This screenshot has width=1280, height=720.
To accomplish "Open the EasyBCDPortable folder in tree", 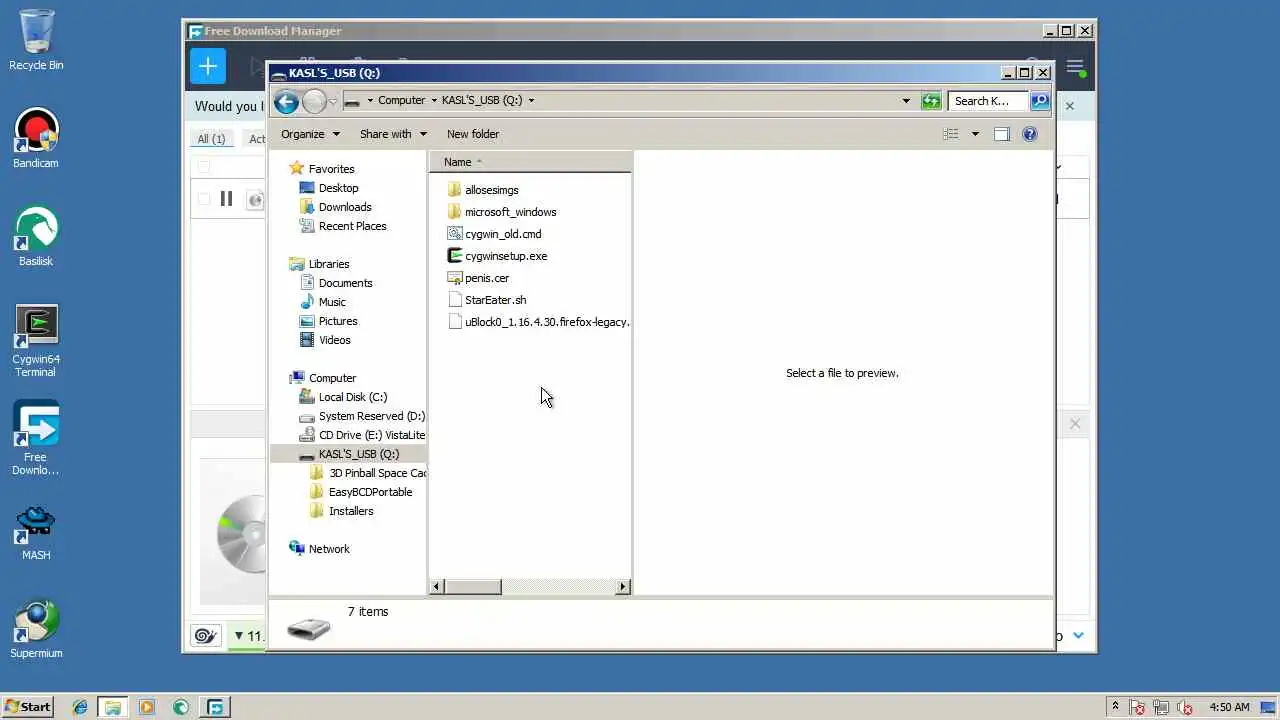I will (370, 492).
